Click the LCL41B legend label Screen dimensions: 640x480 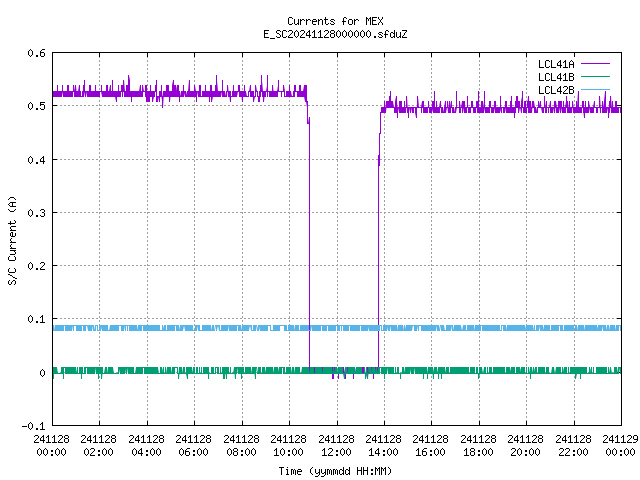pyautogui.click(x=556, y=77)
